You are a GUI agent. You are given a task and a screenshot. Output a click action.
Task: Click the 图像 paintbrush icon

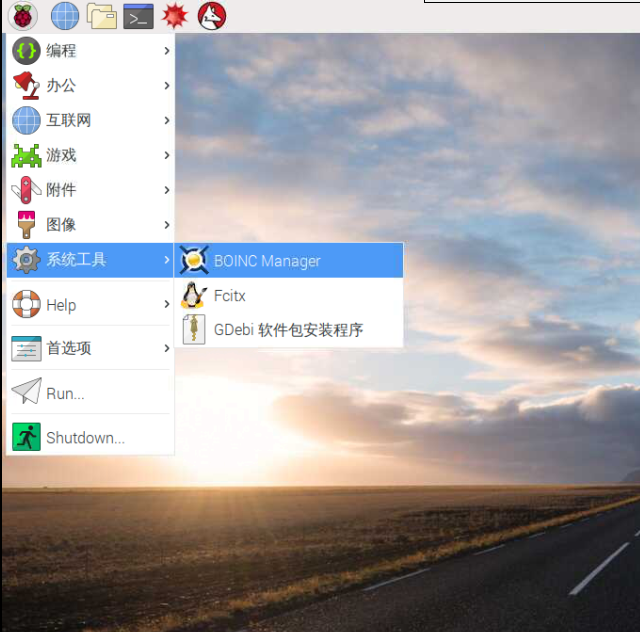[26, 225]
